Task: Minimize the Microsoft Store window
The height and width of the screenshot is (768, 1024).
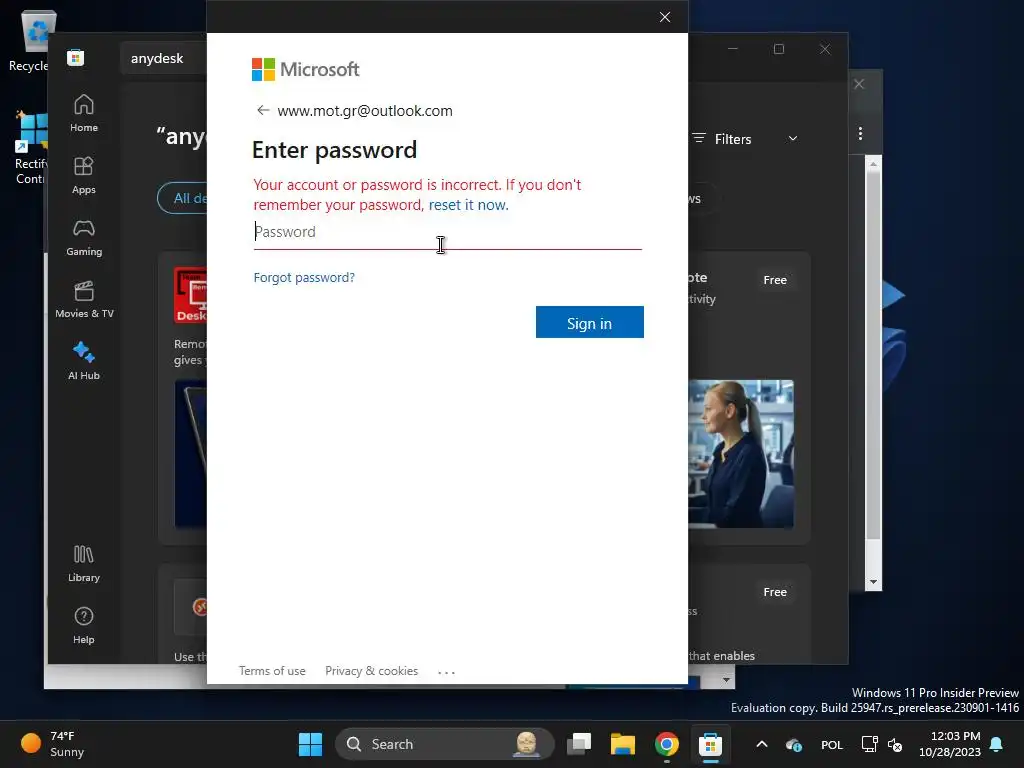Action: point(733,49)
